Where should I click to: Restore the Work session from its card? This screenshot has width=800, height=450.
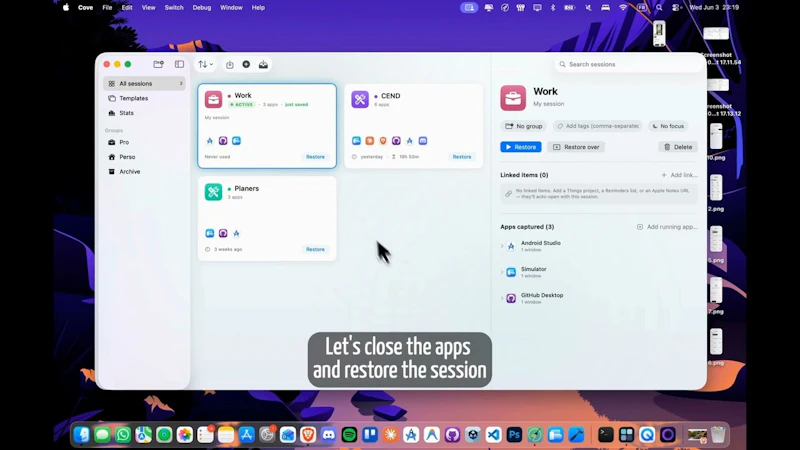[x=315, y=157]
